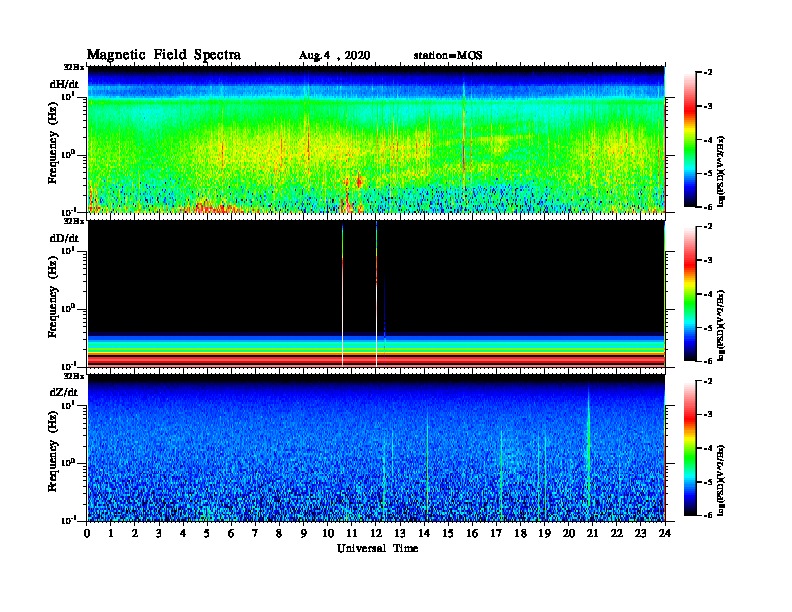Click hour 21 on the time axis
The image size is (792, 612).
click(592, 533)
